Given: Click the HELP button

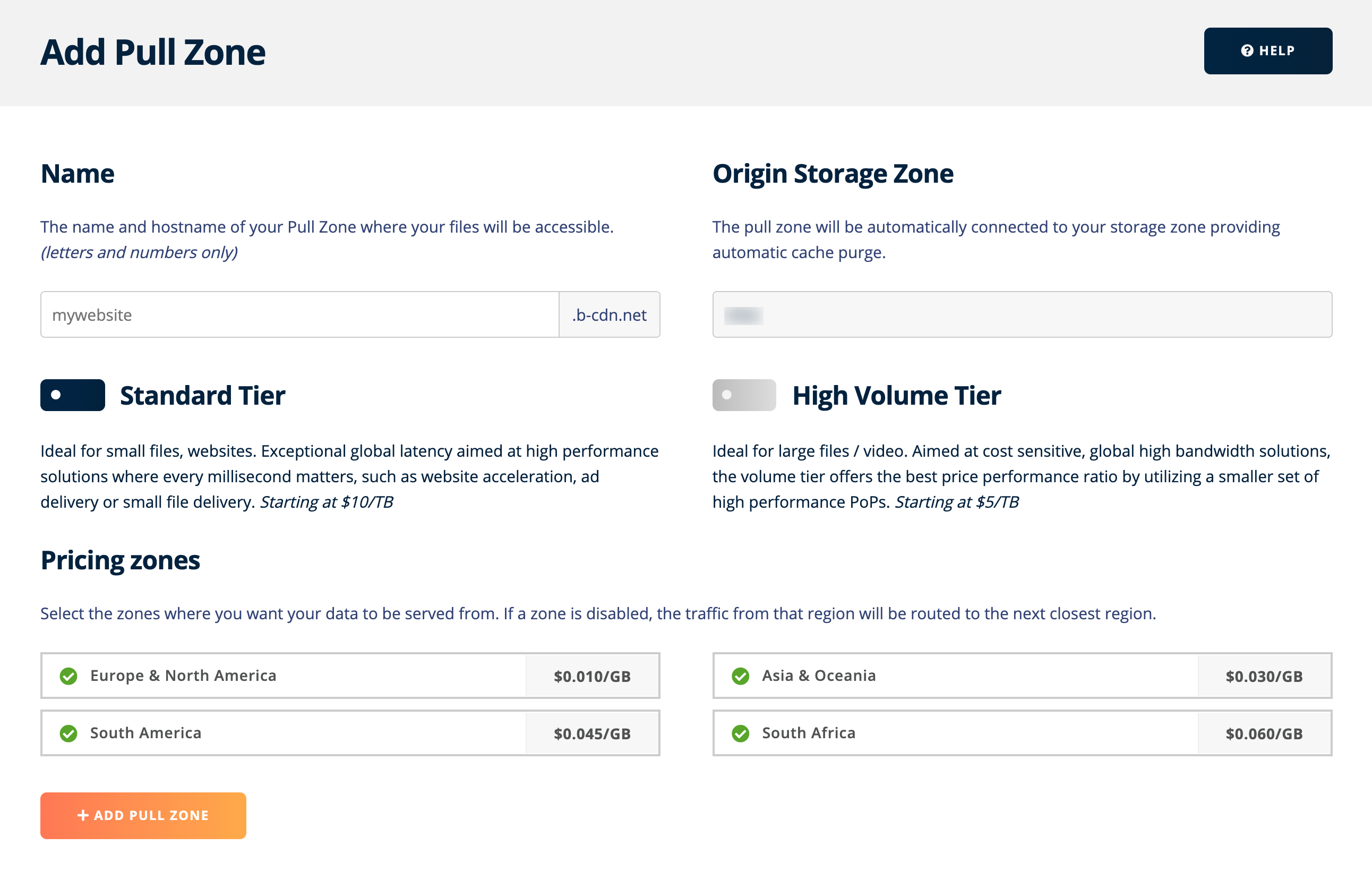Looking at the screenshot, I should click(x=1267, y=51).
